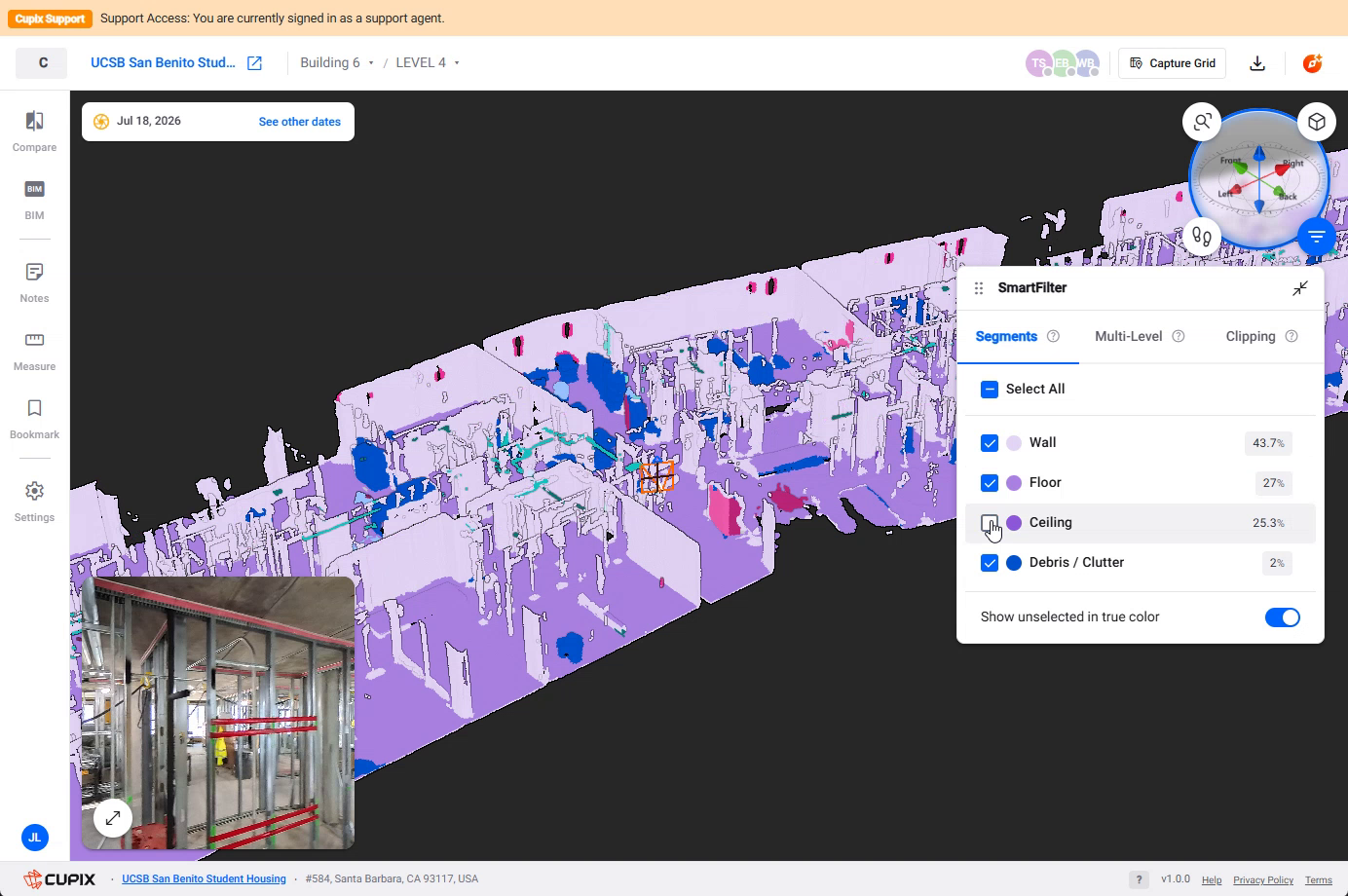1348x896 pixels.
Task: Open the Building 6 dropdown
Action: (x=337, y=63)
